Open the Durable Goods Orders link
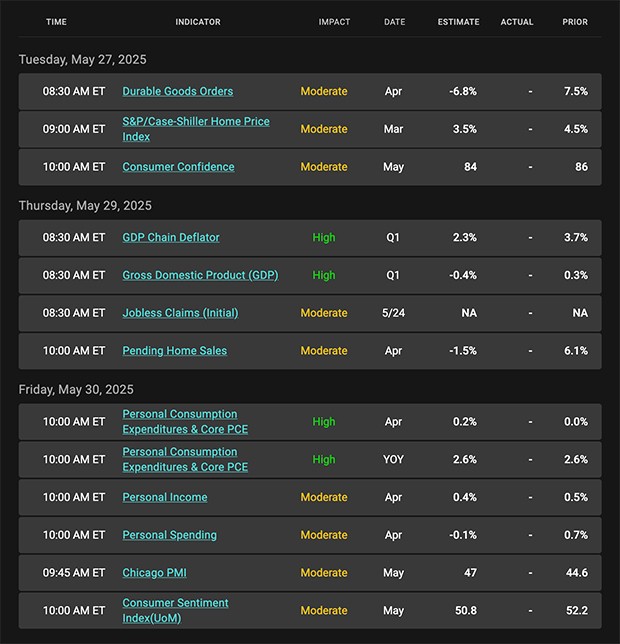Image resolution: width=620 pixels, height=644 pixels. click(x=177, y=91)
